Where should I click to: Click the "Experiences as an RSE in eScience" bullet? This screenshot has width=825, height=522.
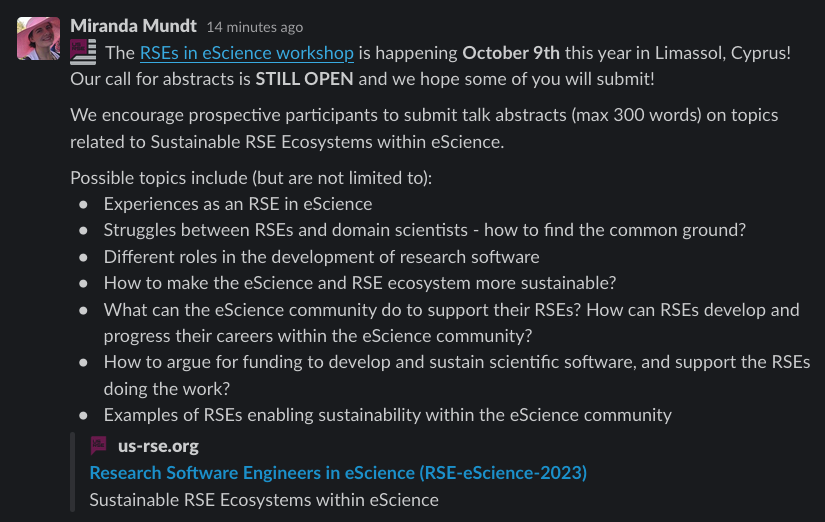238,204
